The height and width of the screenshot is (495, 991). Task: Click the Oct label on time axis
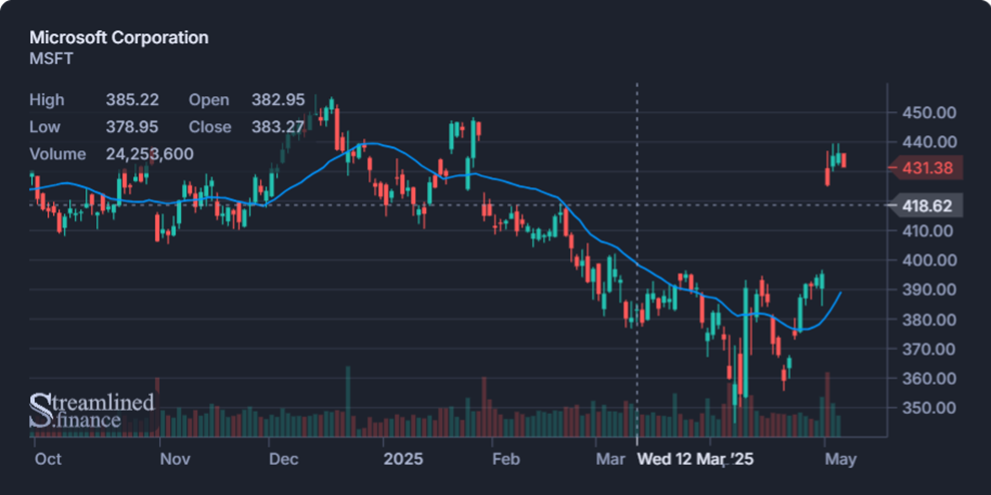pyautogui.click(x=47, y=459)
